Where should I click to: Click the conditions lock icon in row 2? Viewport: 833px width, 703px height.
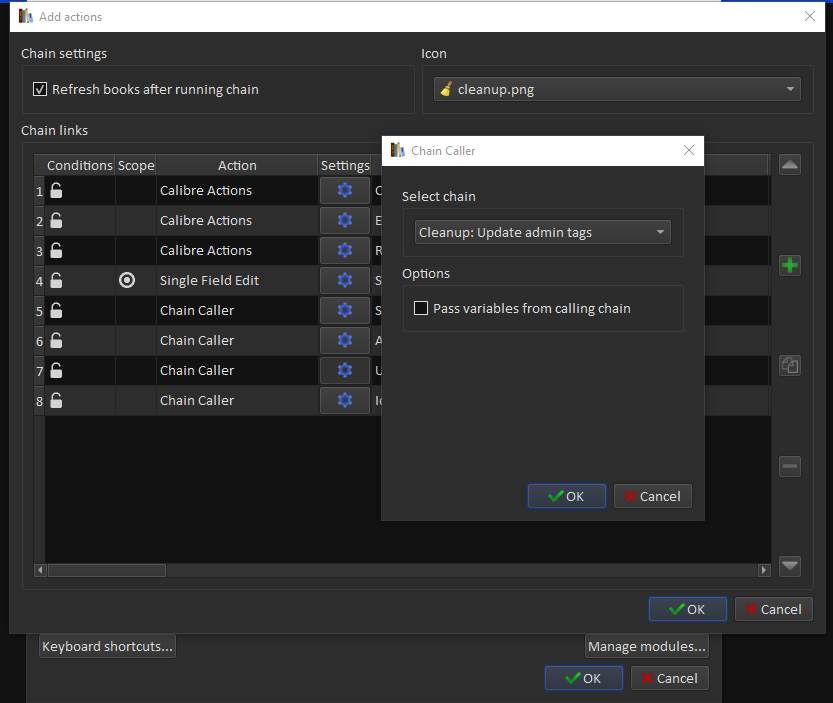[x=56, y=220]
